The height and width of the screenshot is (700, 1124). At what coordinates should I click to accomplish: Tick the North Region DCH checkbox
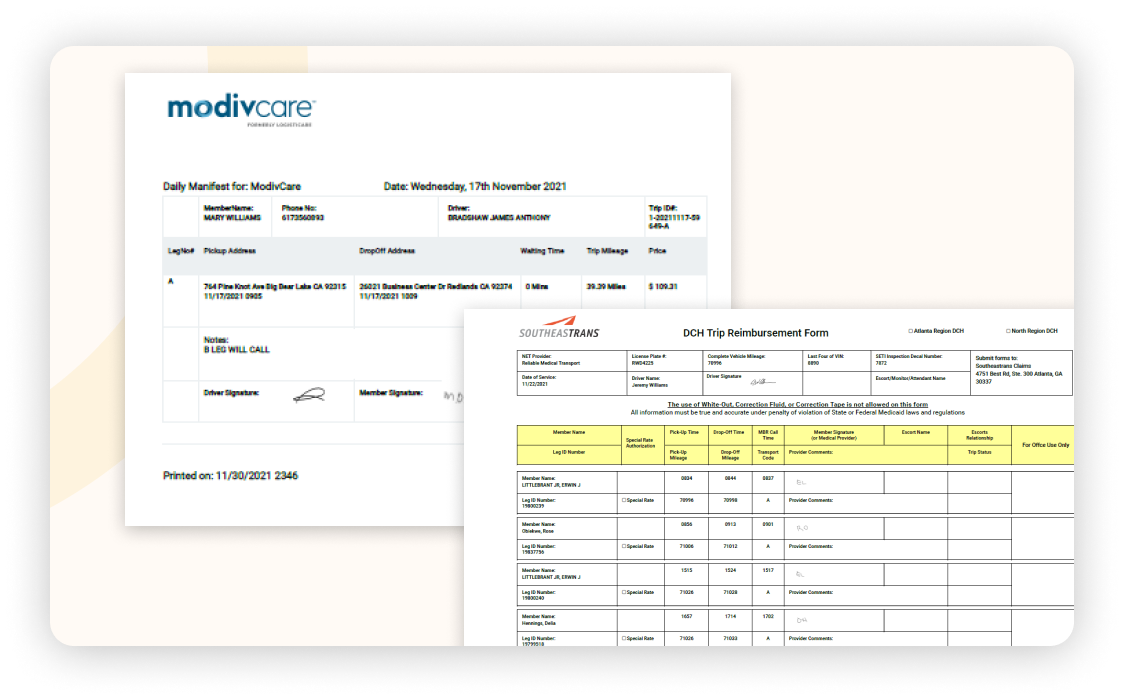click(x=1008, y=331)
